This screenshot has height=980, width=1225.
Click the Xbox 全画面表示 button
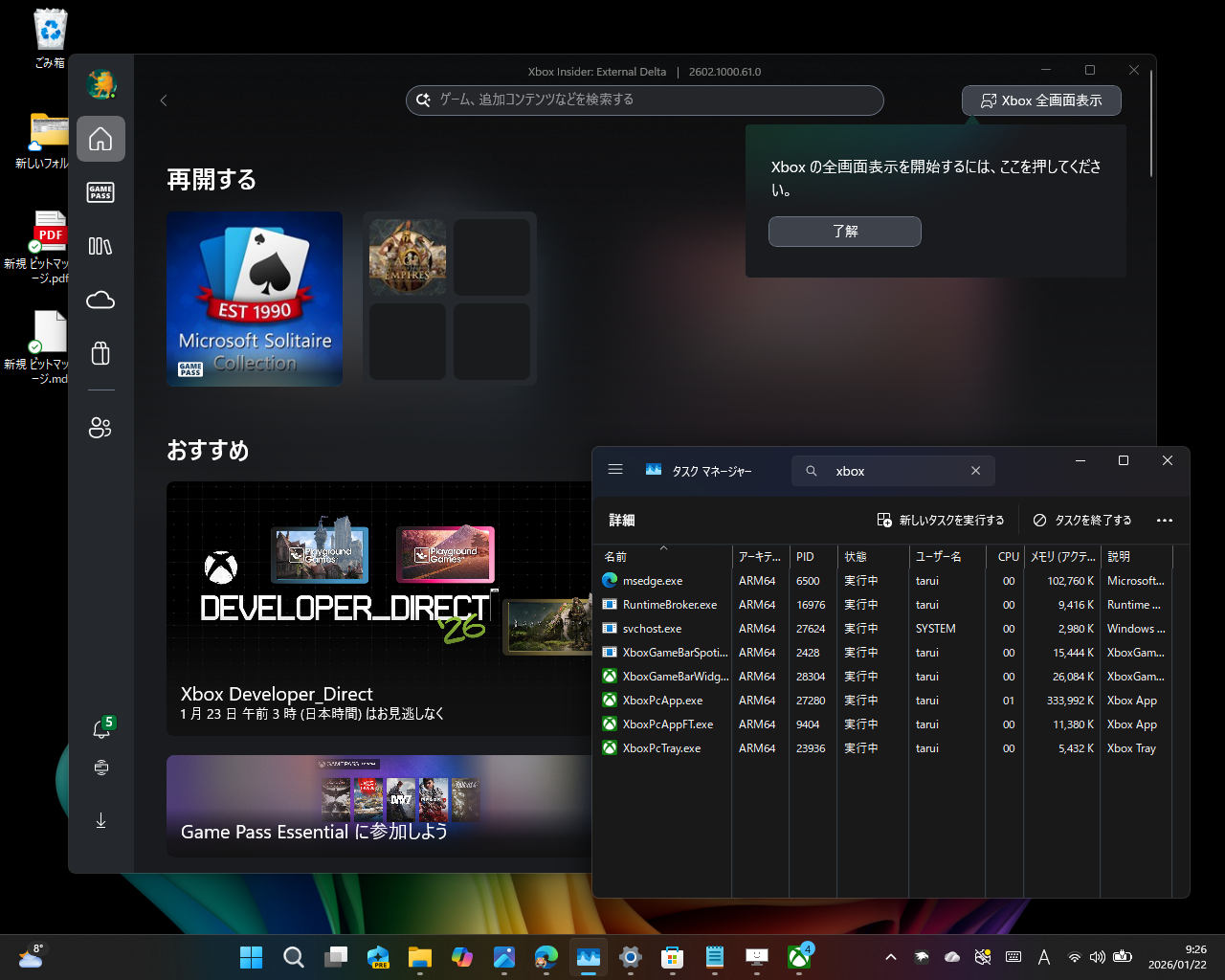(x=1041, y=100)
